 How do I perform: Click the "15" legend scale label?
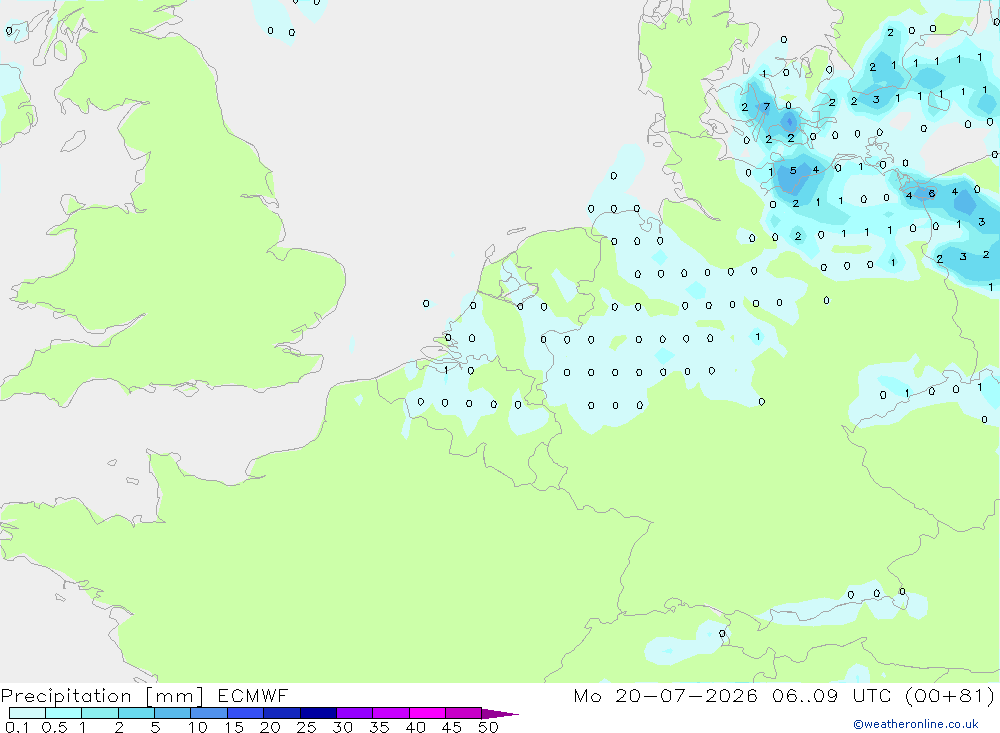click(x=234, y=727)
